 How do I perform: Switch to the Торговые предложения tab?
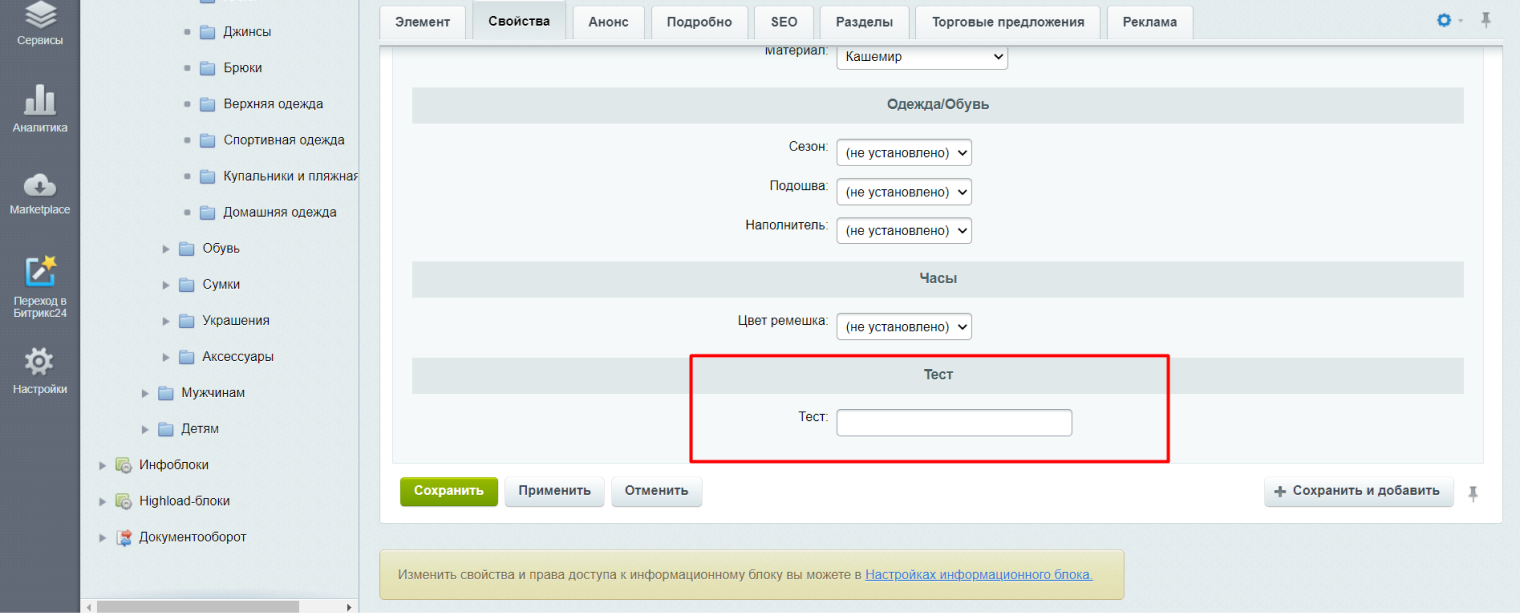coord(1008,22)
